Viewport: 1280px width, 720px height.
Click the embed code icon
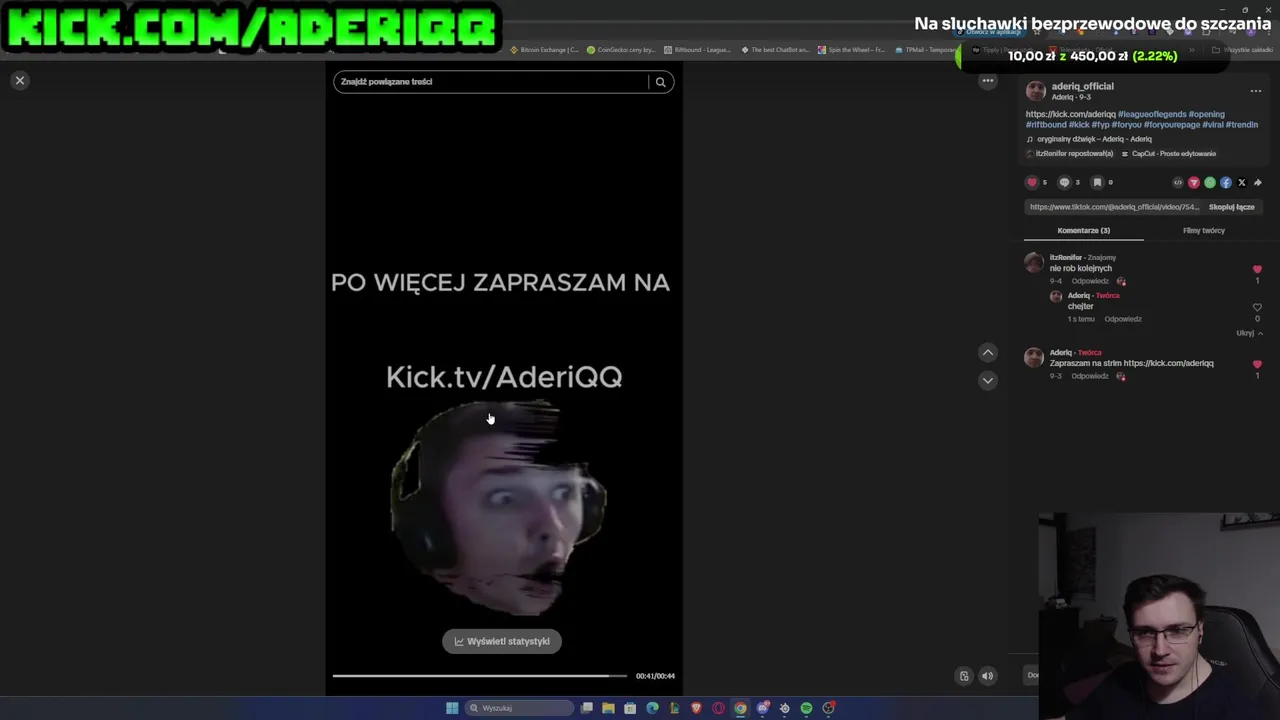click(1177, 183)
